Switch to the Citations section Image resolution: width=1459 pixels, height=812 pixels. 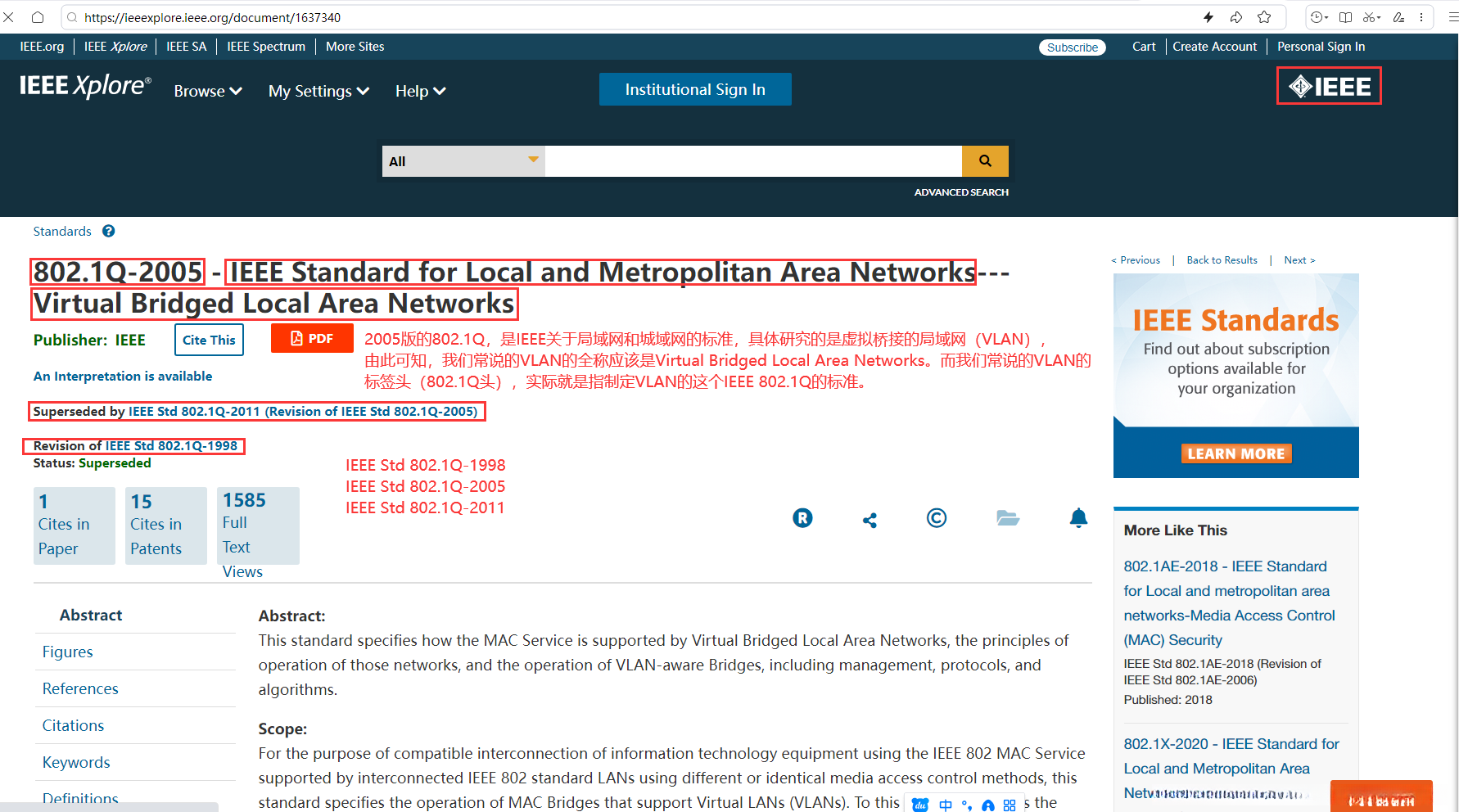(73, 725)
